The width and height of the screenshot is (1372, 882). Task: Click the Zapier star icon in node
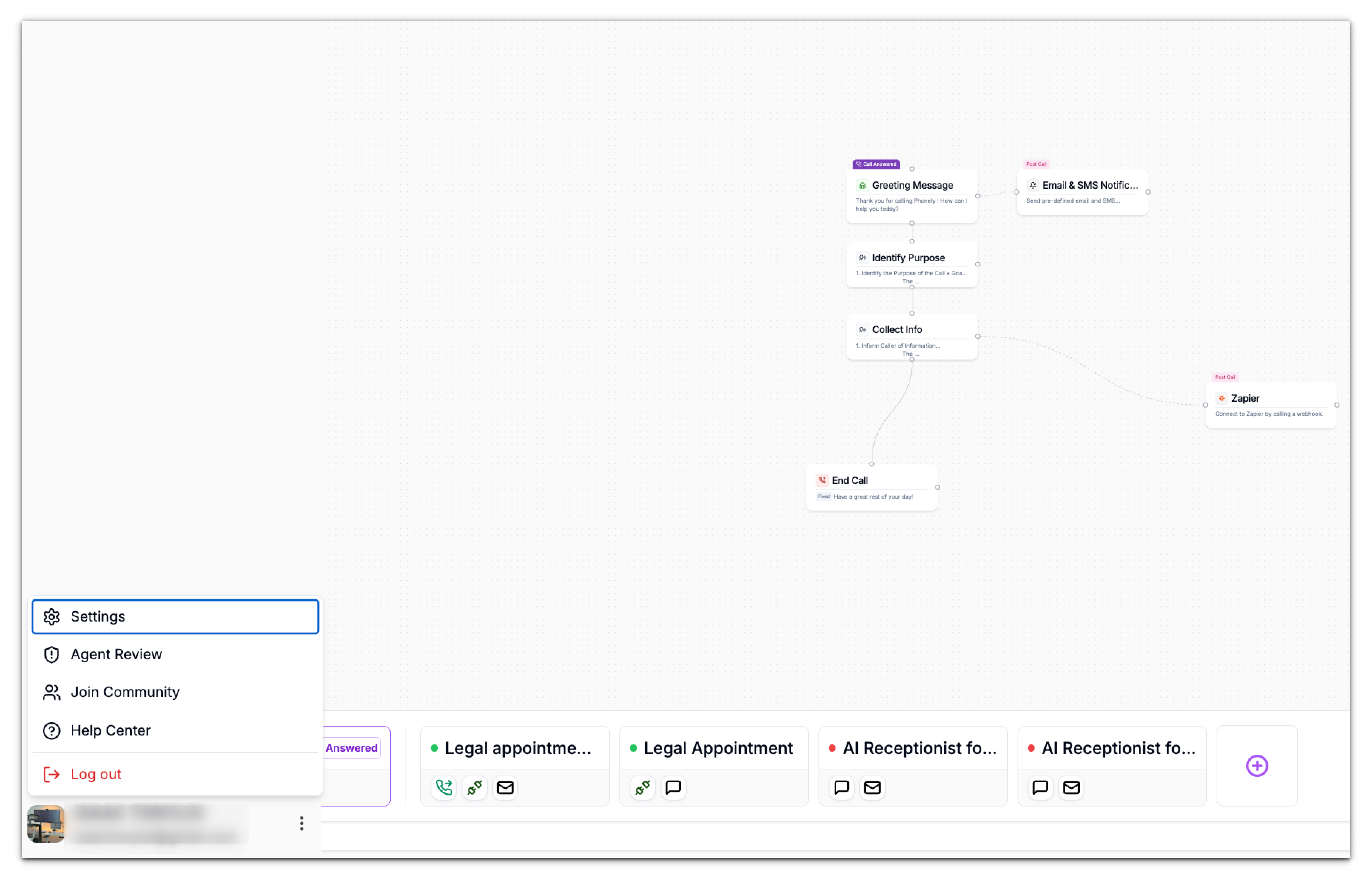click(1221, 398)
